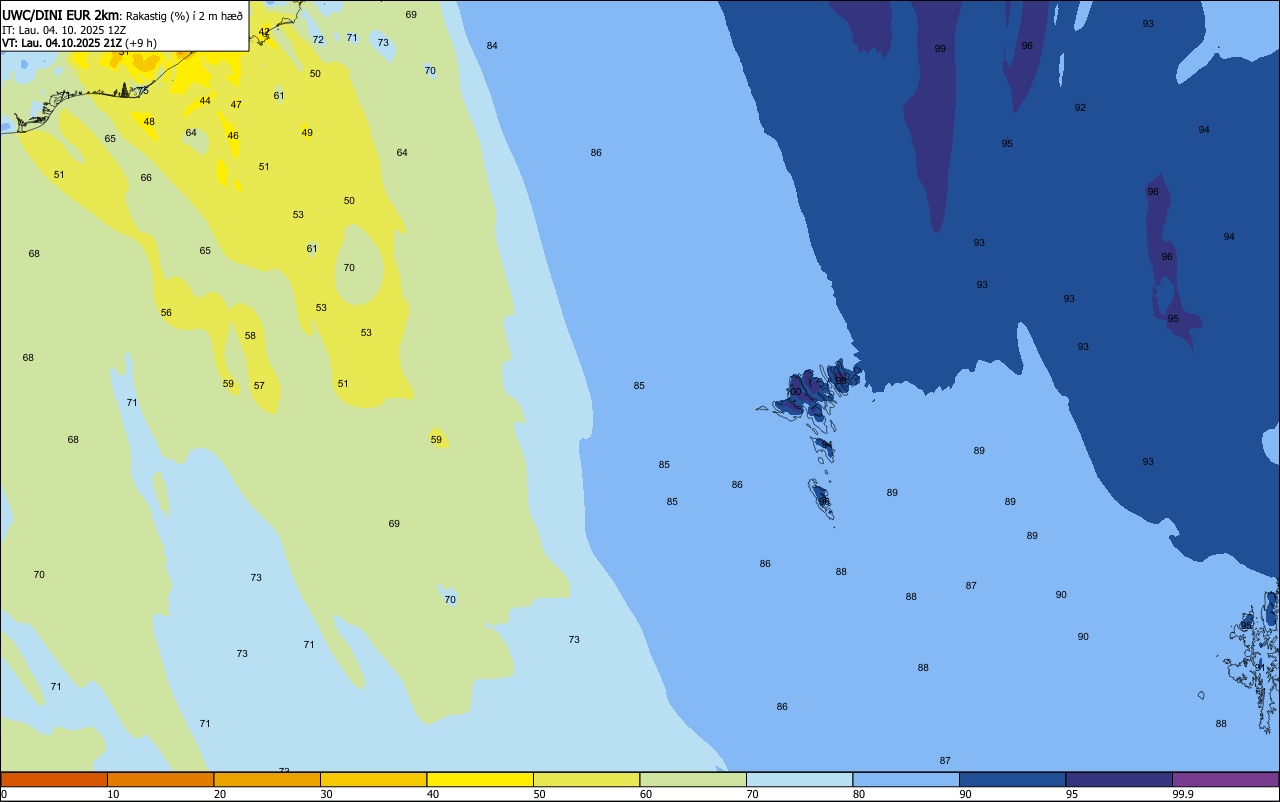This screenshot has width=1280, height=802.
Task: Select the map value 72
Action: click(x=318, y=40)
